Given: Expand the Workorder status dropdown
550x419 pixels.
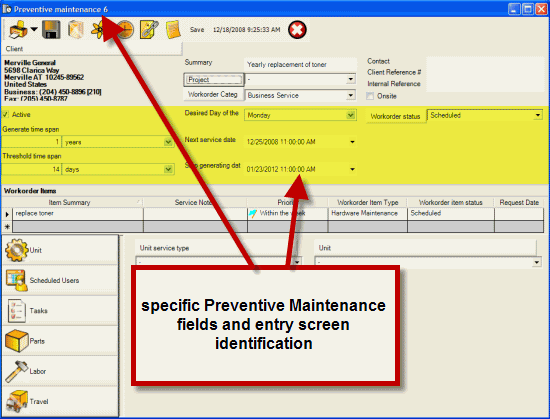Looking at the screenshot, I should tap(485, 115).
